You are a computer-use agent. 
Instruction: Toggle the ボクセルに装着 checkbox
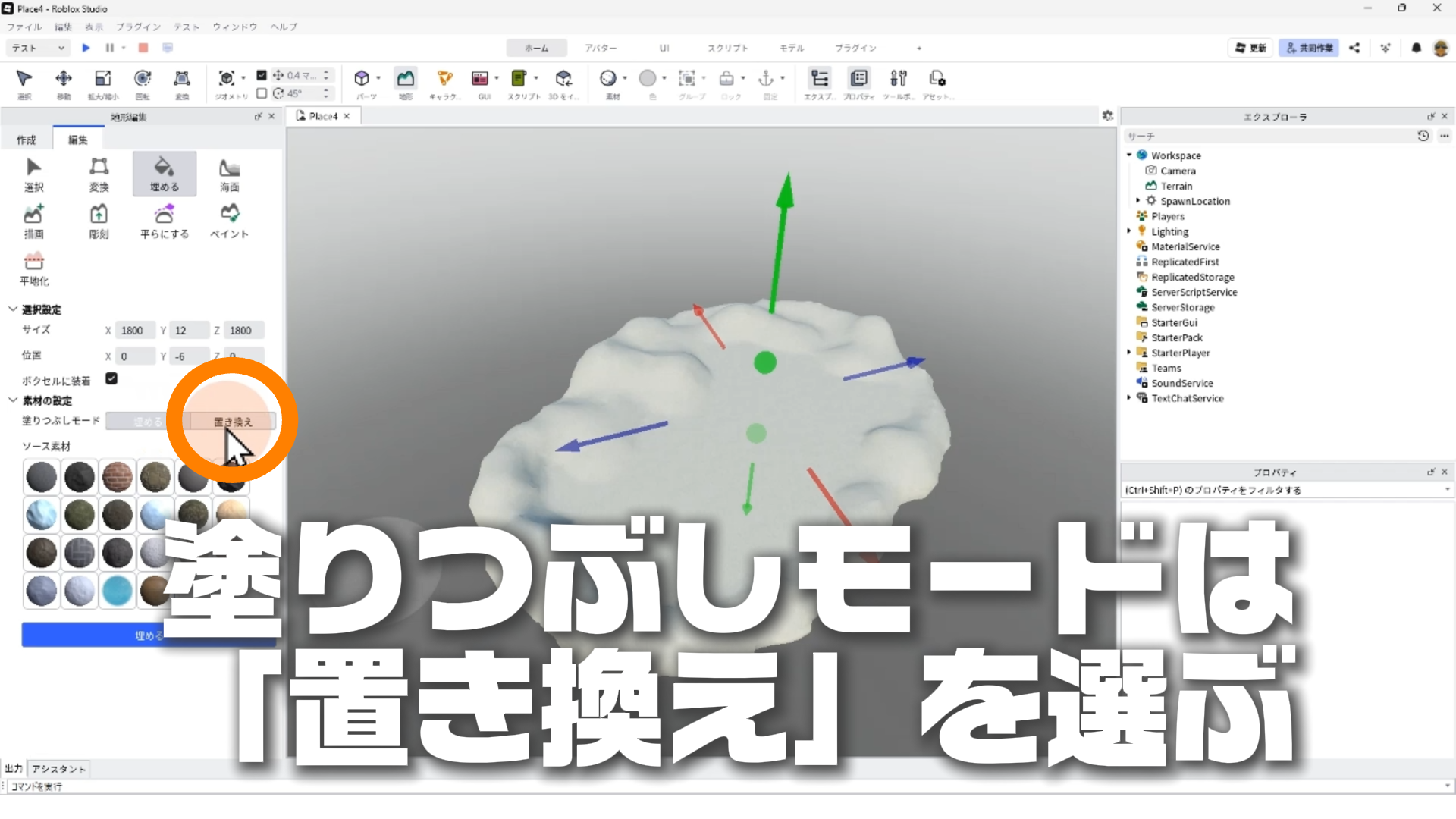point(111,378)
